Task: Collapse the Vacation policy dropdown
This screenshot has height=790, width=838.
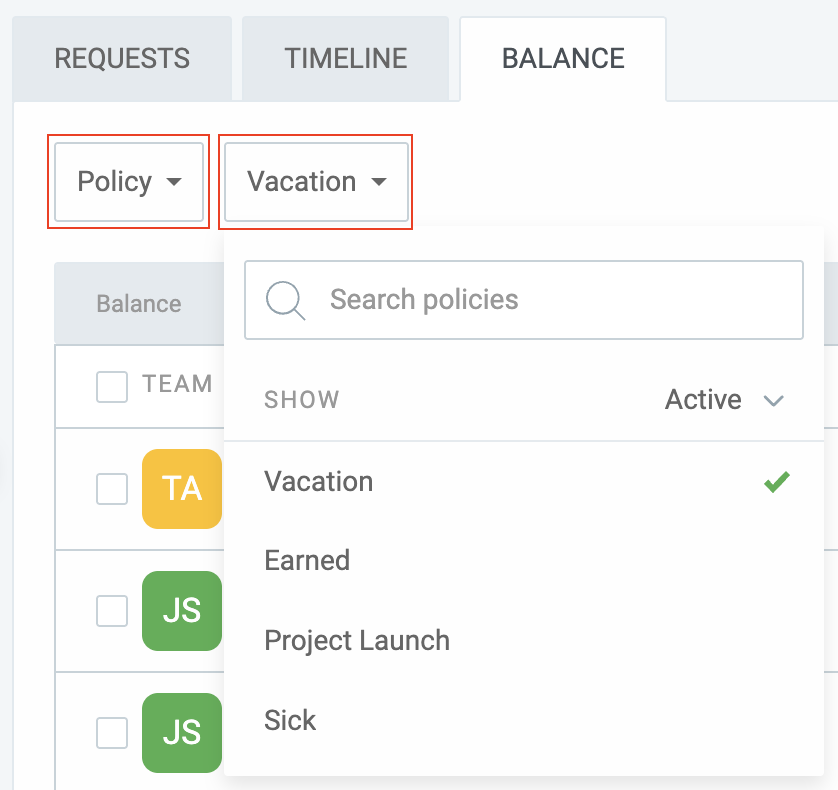Action: [316, 182]
